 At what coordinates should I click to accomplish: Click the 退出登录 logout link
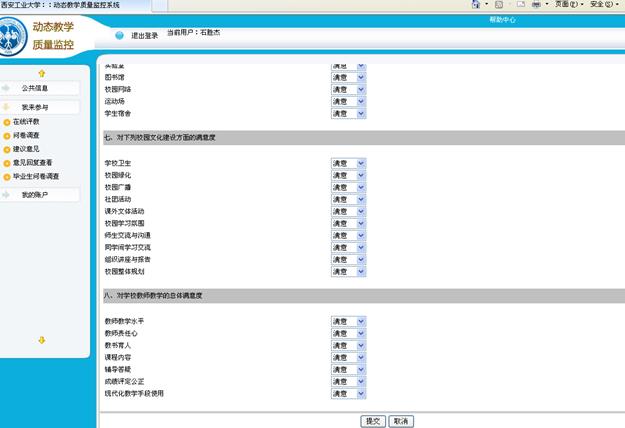coord(145,35)
